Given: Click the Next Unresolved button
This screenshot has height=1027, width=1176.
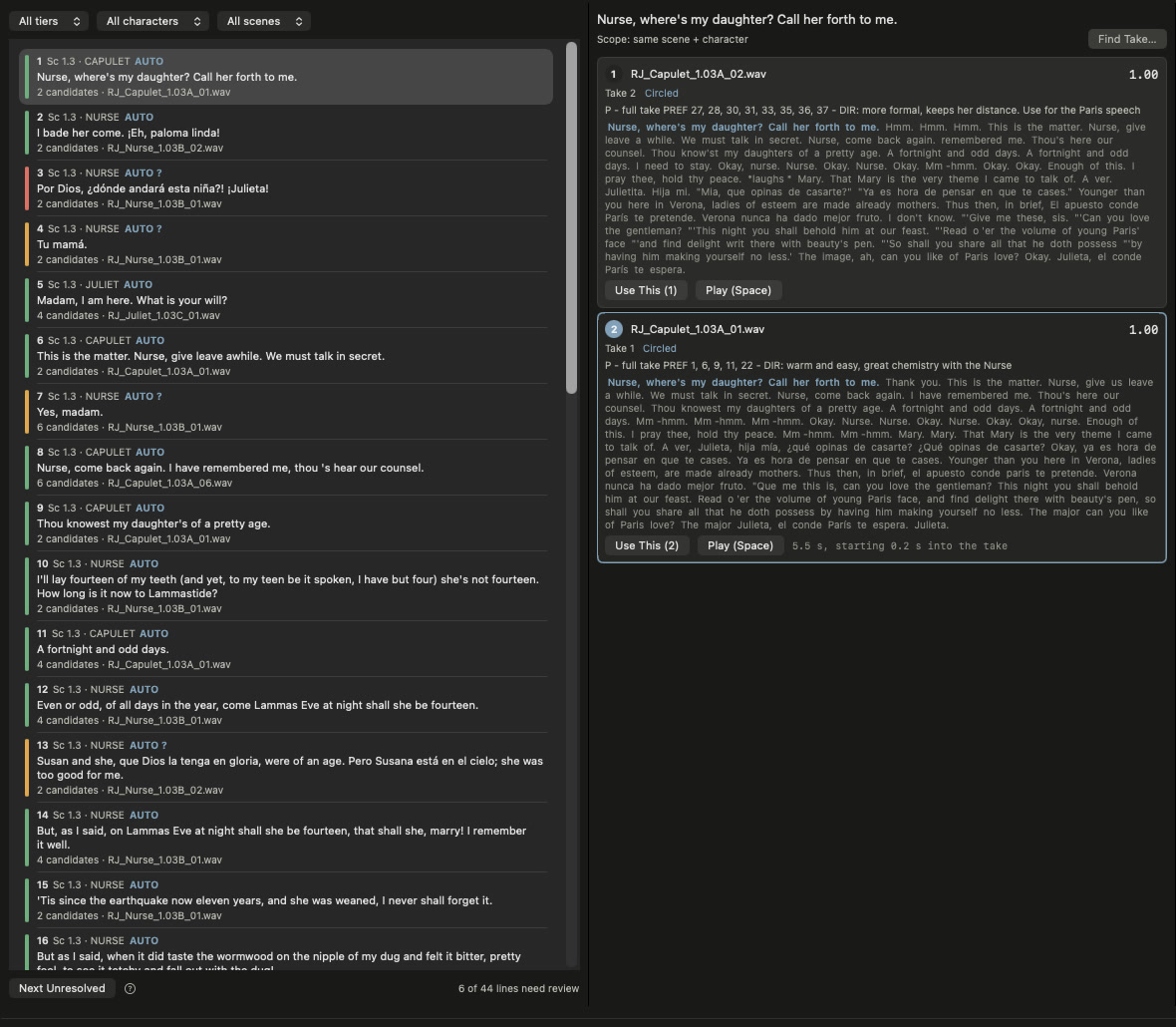Looking at the screenshot, I should pyautogui.click(x=62, y=988).
